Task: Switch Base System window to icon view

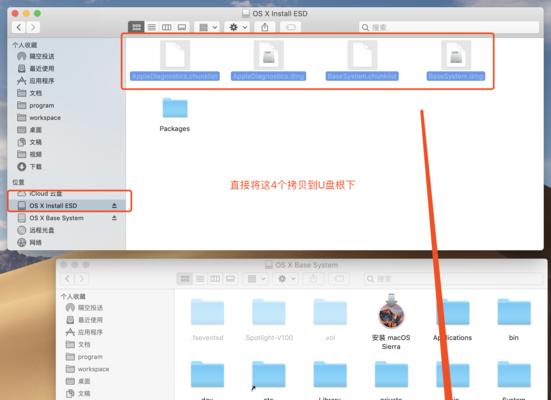Action: (185, 279)
